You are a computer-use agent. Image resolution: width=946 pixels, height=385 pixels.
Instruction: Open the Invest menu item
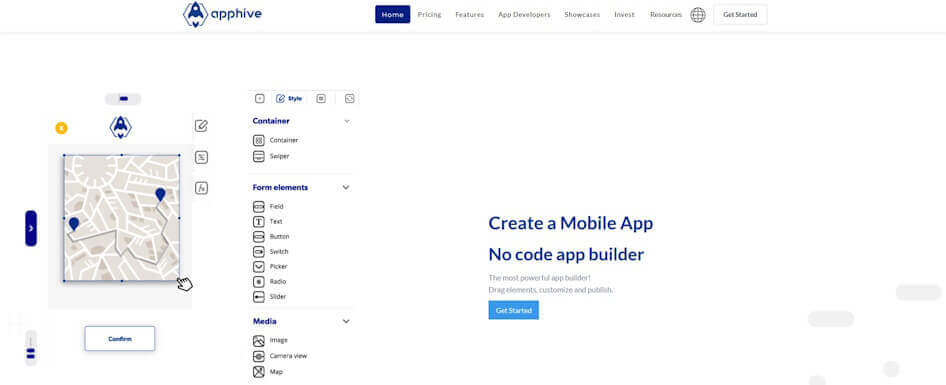[624, 14]
